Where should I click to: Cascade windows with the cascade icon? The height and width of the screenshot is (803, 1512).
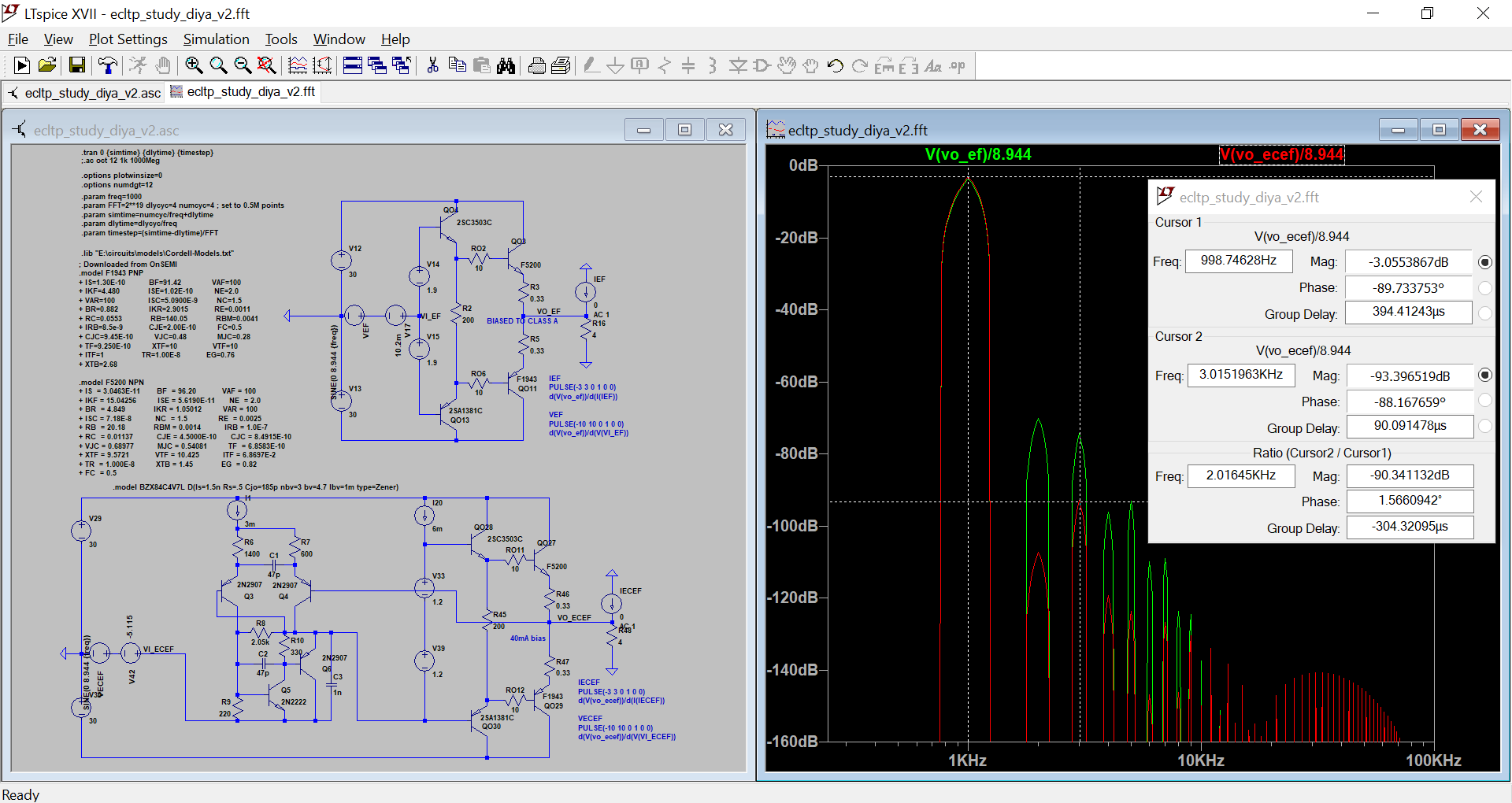pos(377,66)
